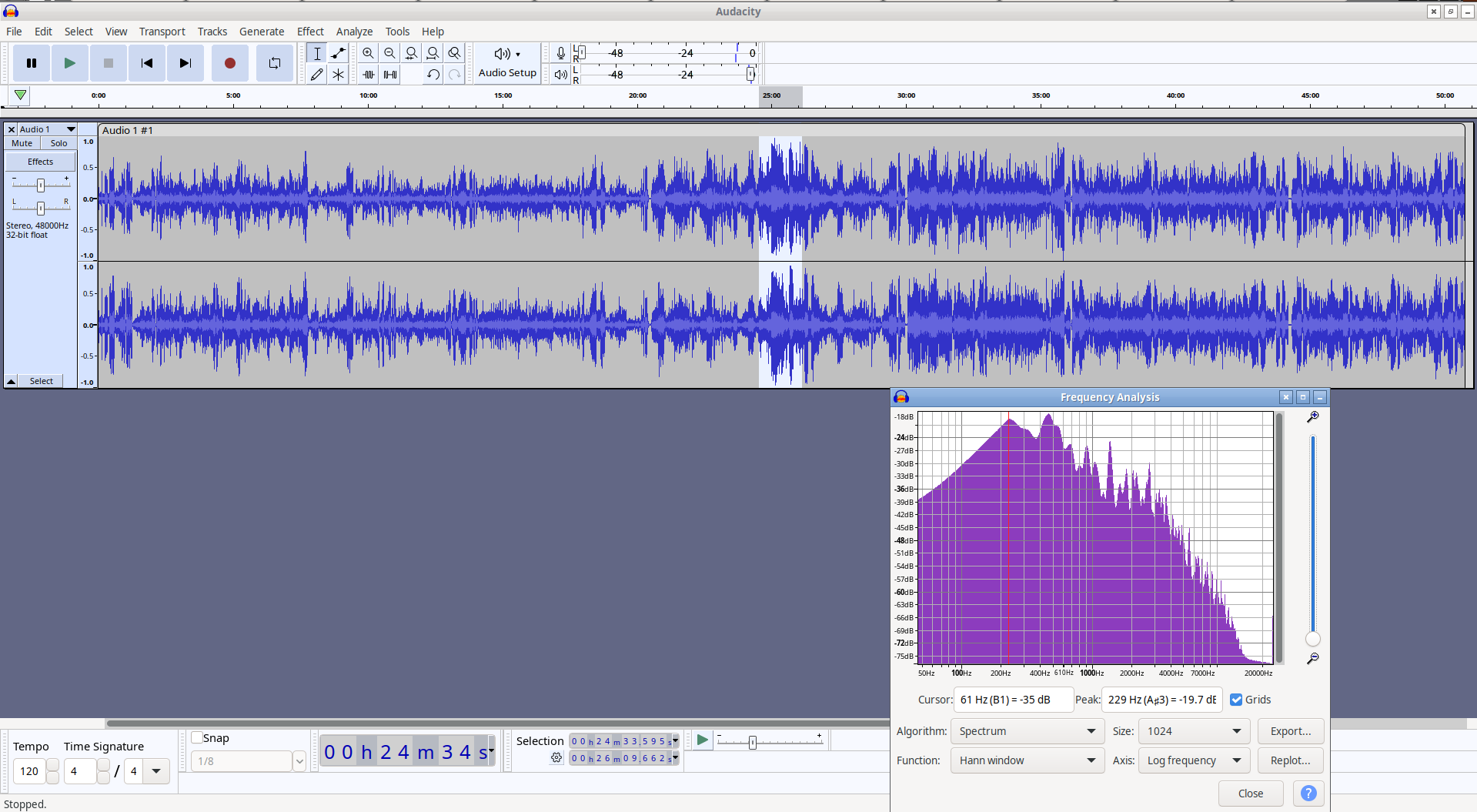Skip to the start of the project
This screenshot has height=812, width=1477.
(146, 63)
